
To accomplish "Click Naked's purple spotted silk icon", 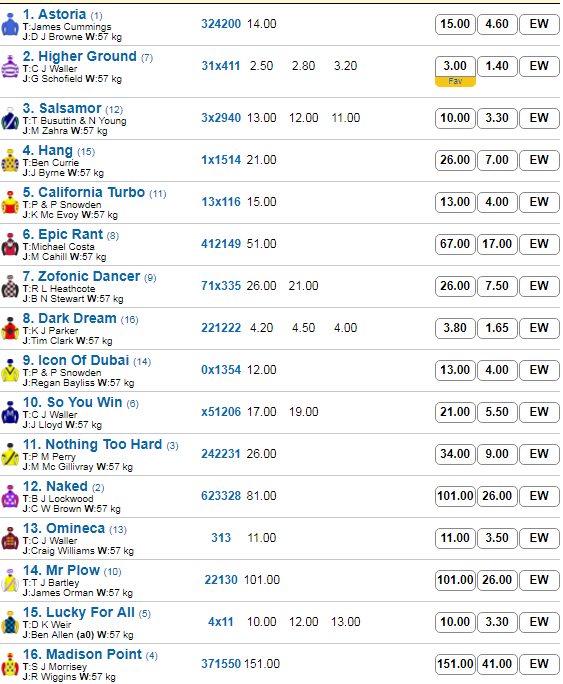I will [x=10, y=497].
